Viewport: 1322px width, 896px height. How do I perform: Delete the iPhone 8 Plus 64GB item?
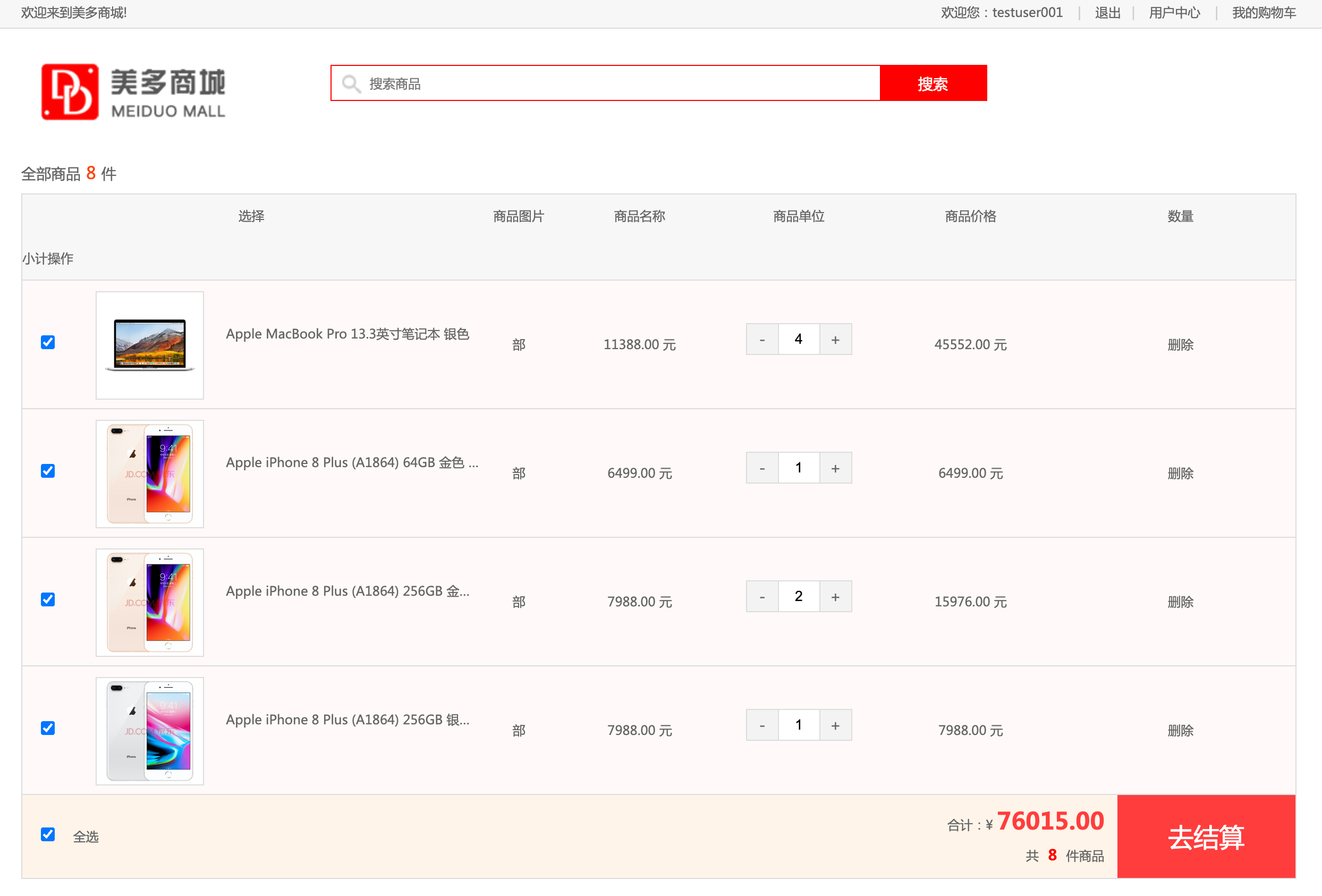pos(1180,474)
